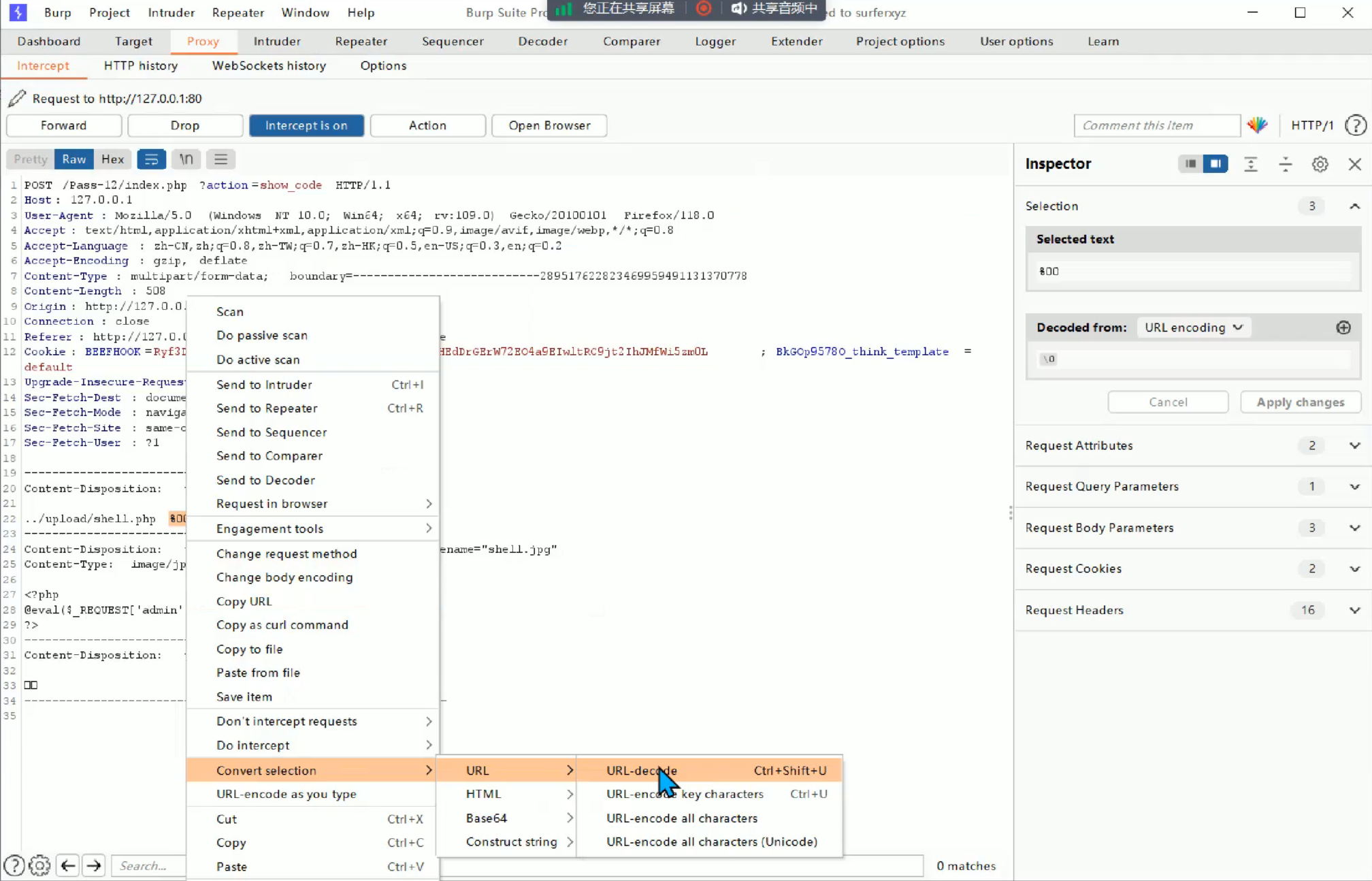Choose Send to Repeater in context menu
1372x881 pixels.
point(313,408)
